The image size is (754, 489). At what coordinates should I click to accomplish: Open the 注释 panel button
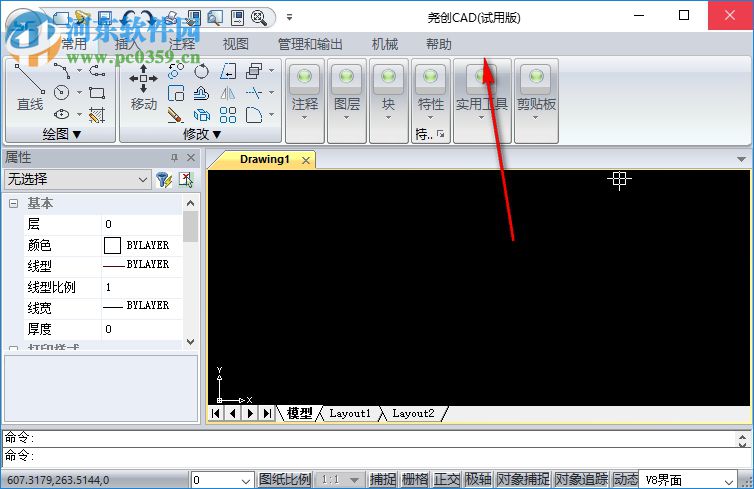pos(305,100)
